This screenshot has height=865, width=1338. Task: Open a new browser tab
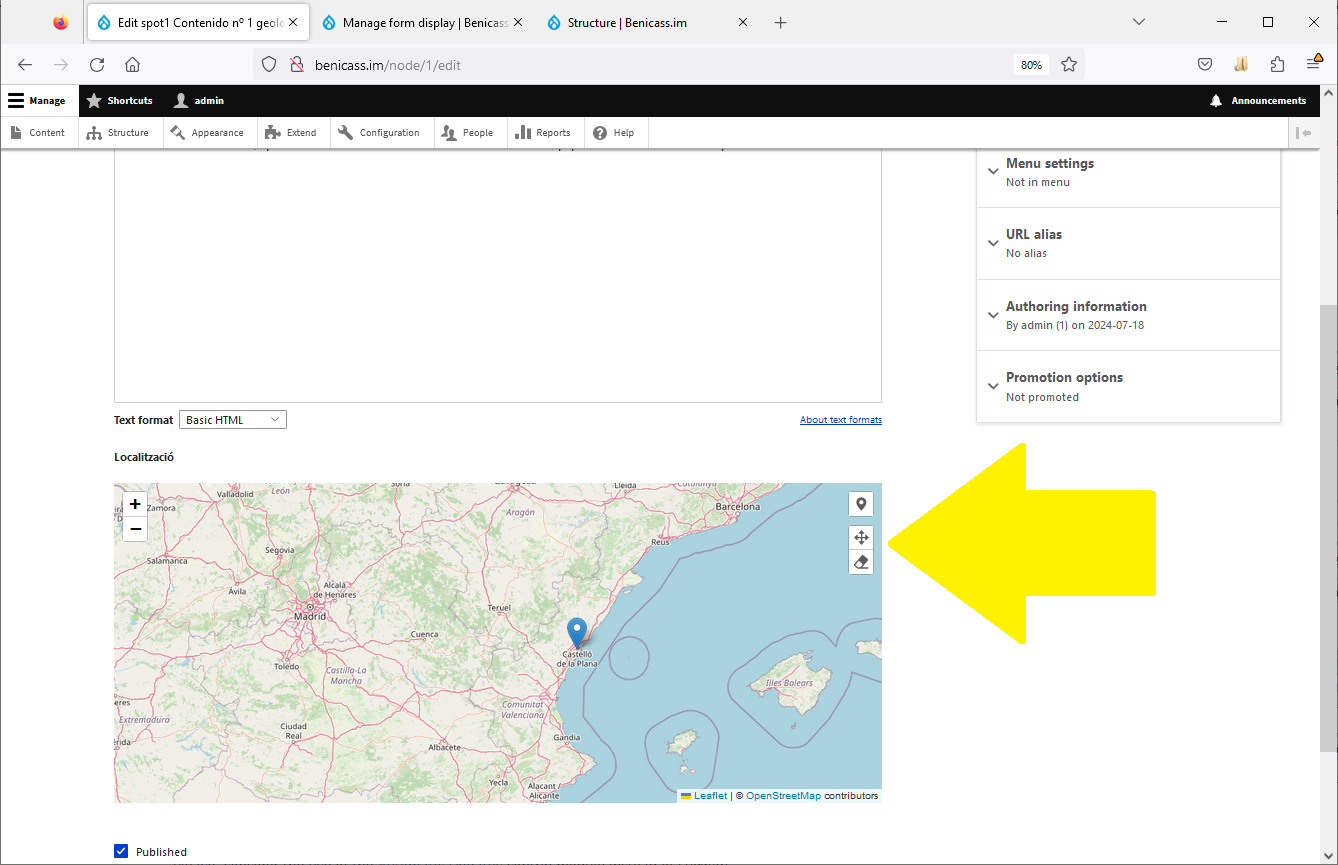[x=781, y=22]
